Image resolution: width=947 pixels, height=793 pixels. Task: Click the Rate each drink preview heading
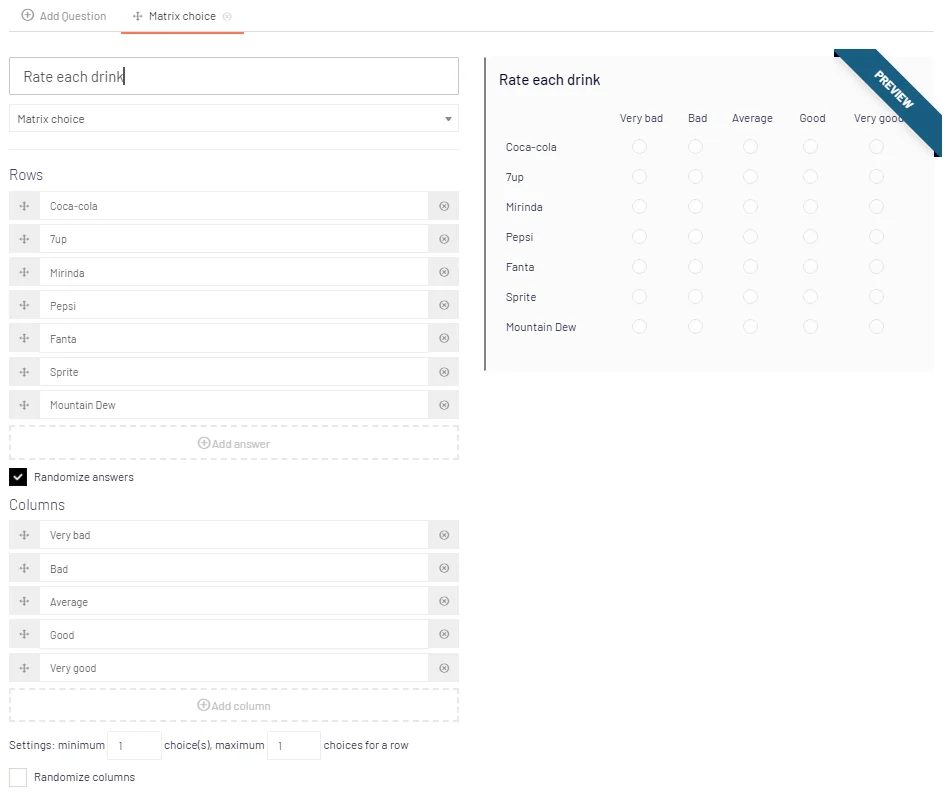click(x=550, y=80)
